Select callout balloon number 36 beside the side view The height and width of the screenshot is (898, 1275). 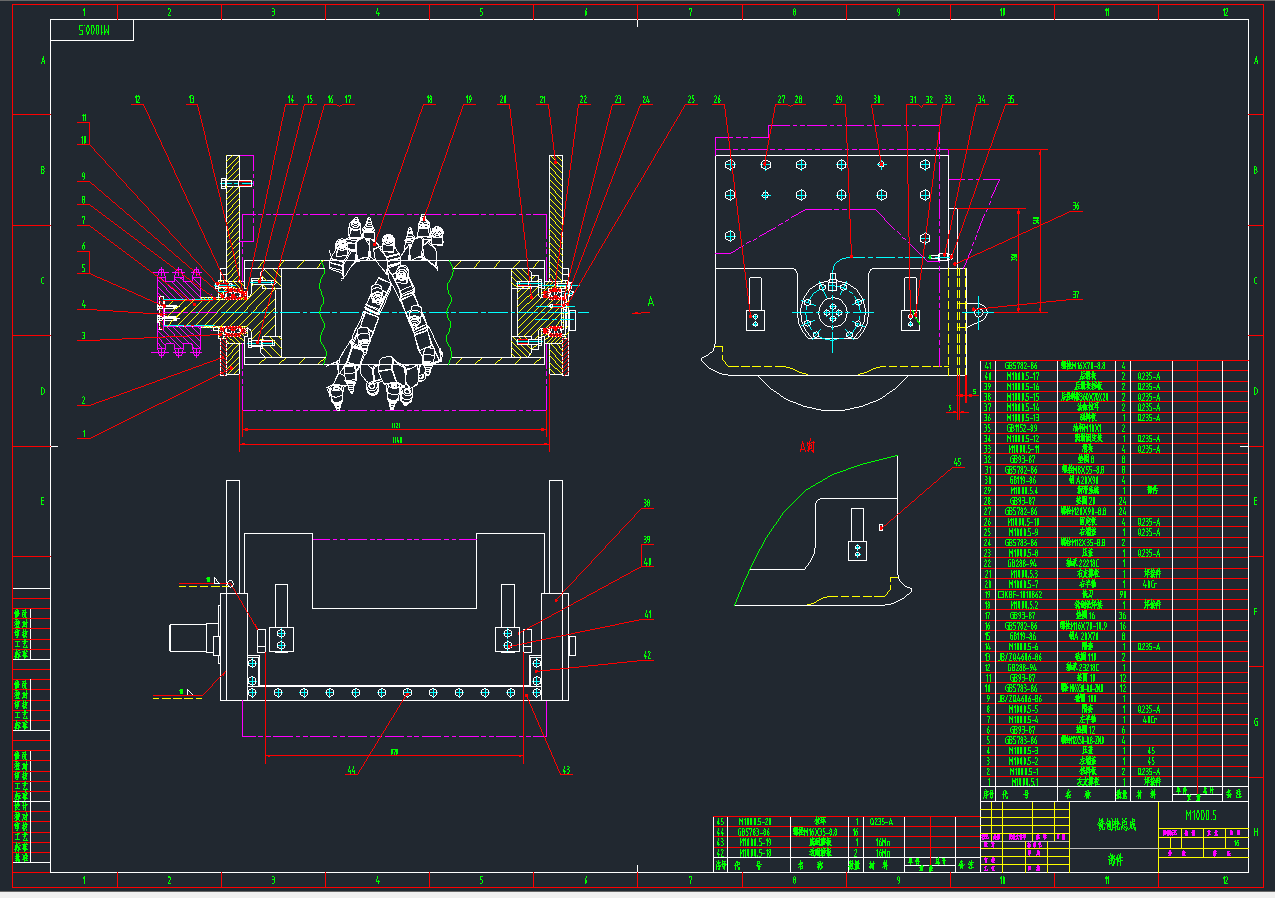pos(1076,206)
